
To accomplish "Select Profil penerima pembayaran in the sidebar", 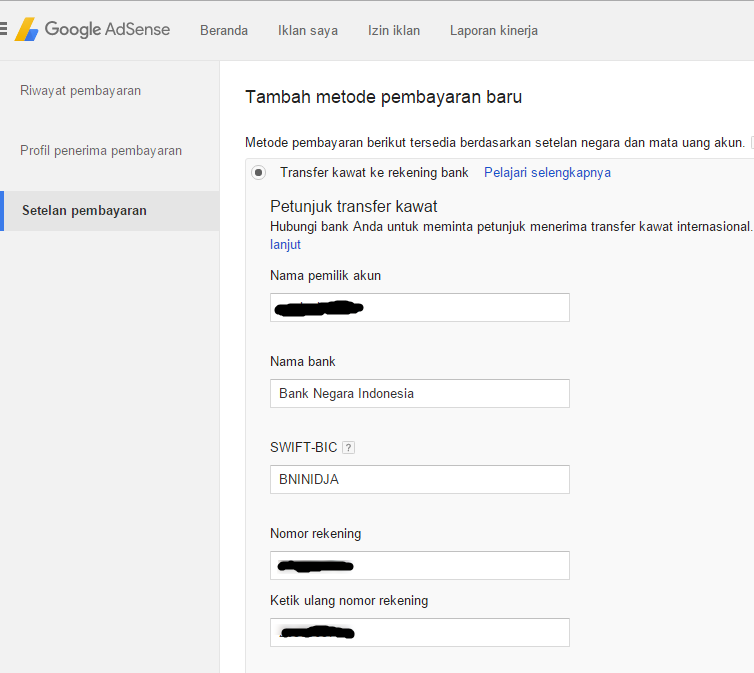I will pyautogui.click(x=101, y=151).
